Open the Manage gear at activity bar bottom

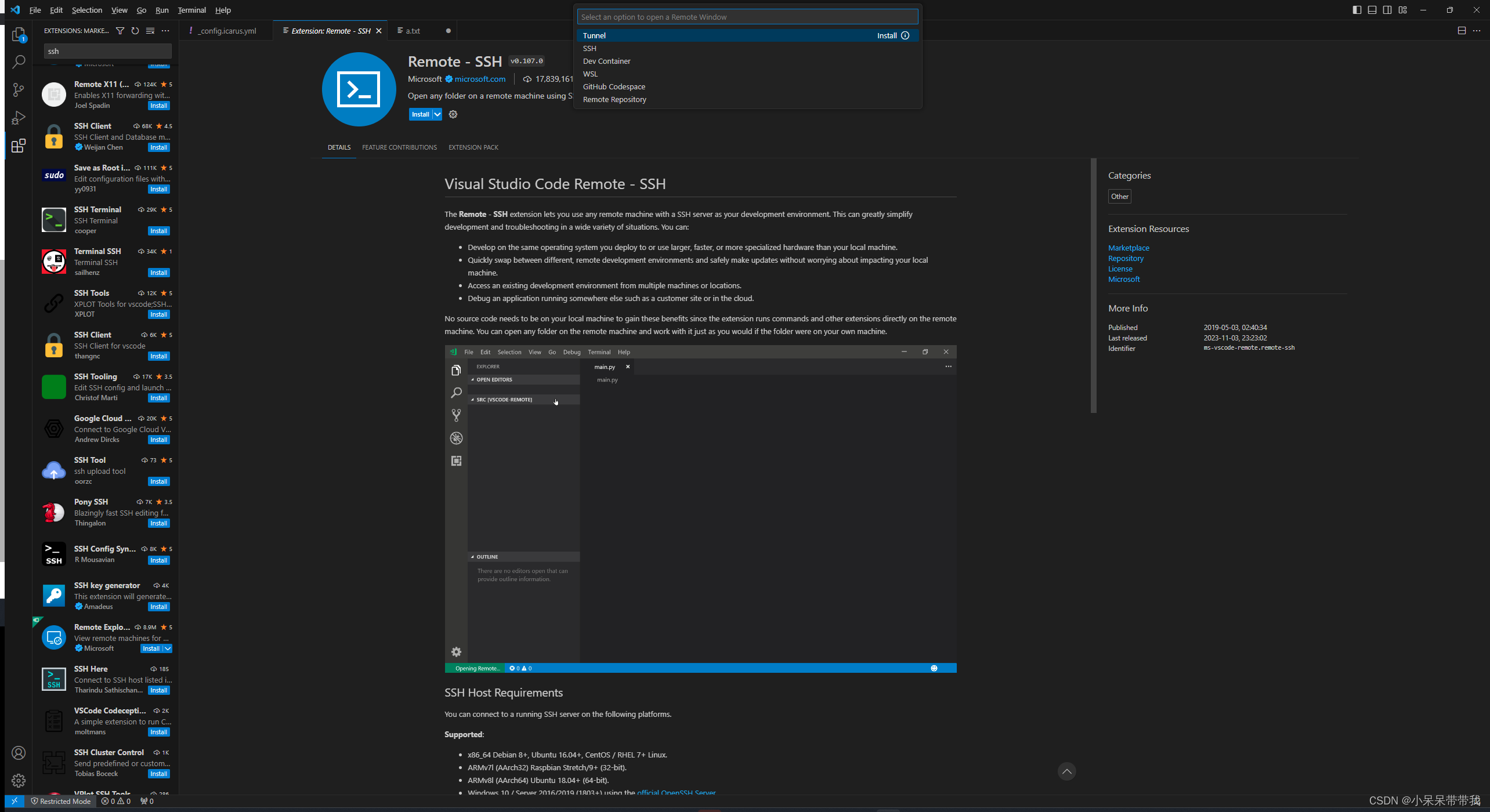click(19, 781)
